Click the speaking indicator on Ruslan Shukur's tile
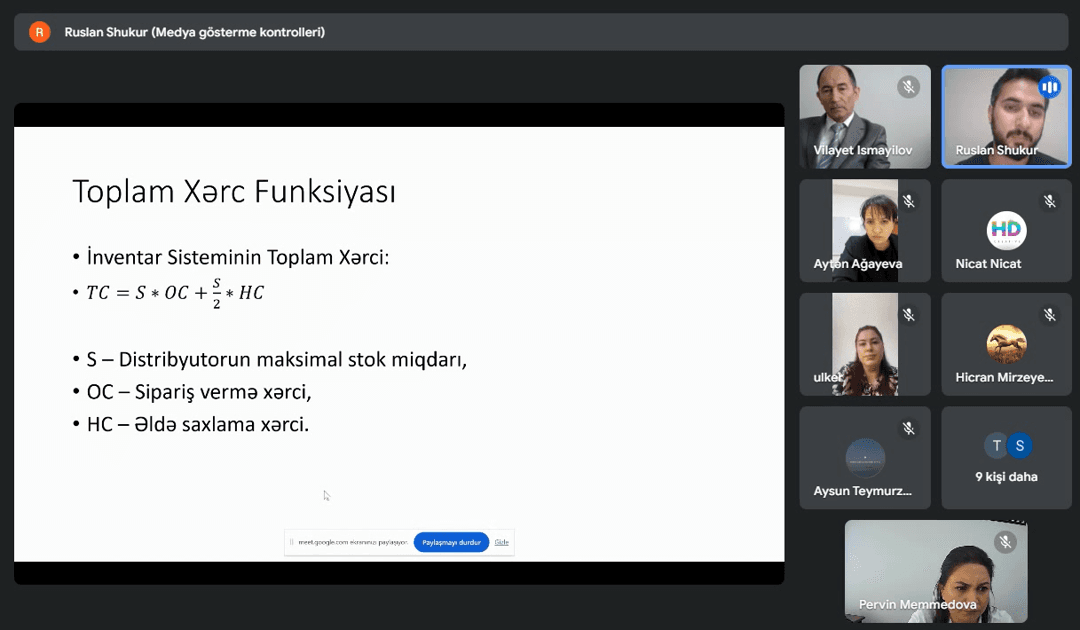This screenshot has width=1080, height=630. (x=1049, y=87)
